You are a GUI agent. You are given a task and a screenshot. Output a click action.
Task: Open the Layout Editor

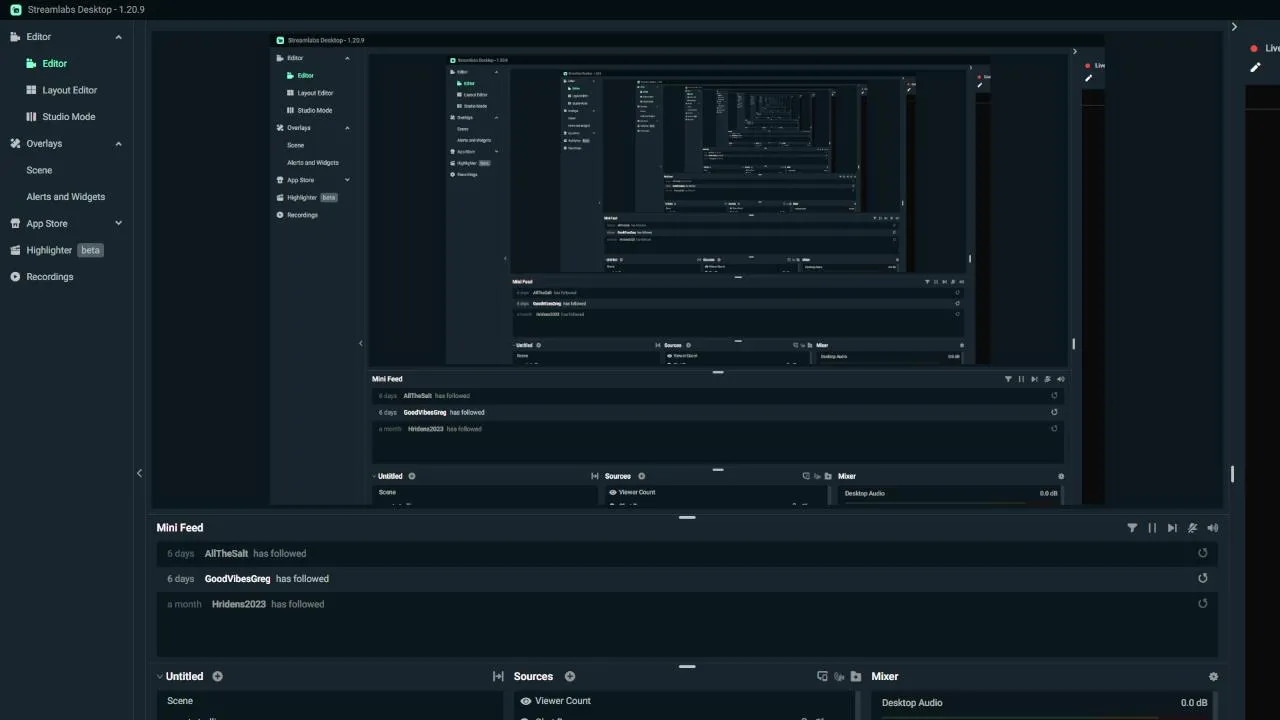(70, 90)
